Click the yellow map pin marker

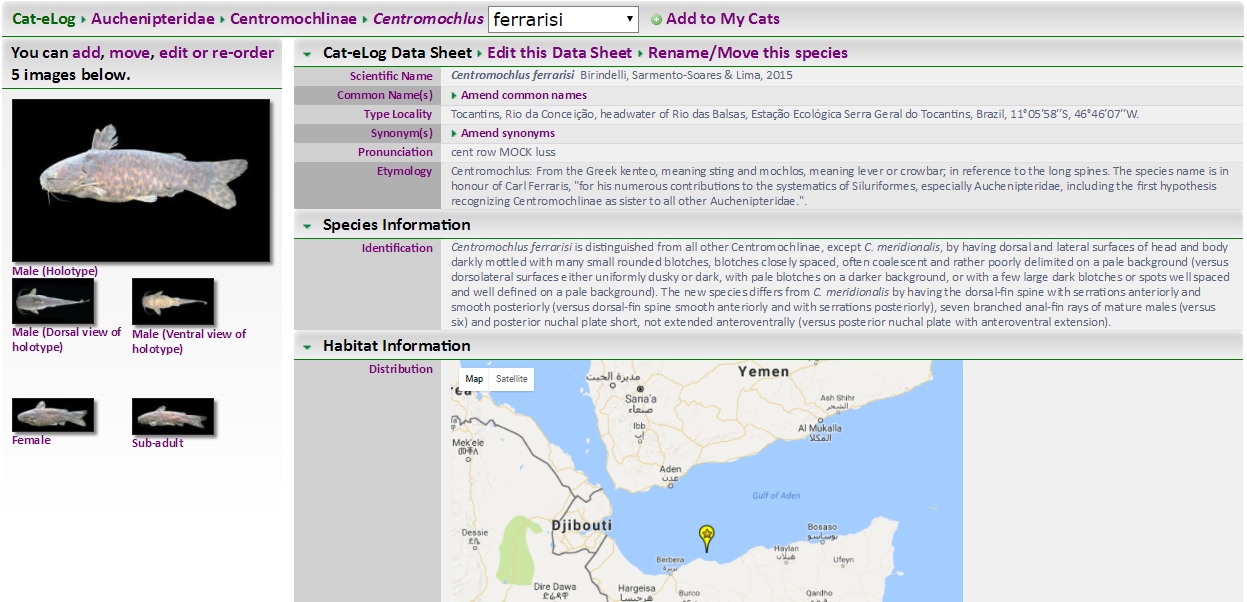(707, 538)
